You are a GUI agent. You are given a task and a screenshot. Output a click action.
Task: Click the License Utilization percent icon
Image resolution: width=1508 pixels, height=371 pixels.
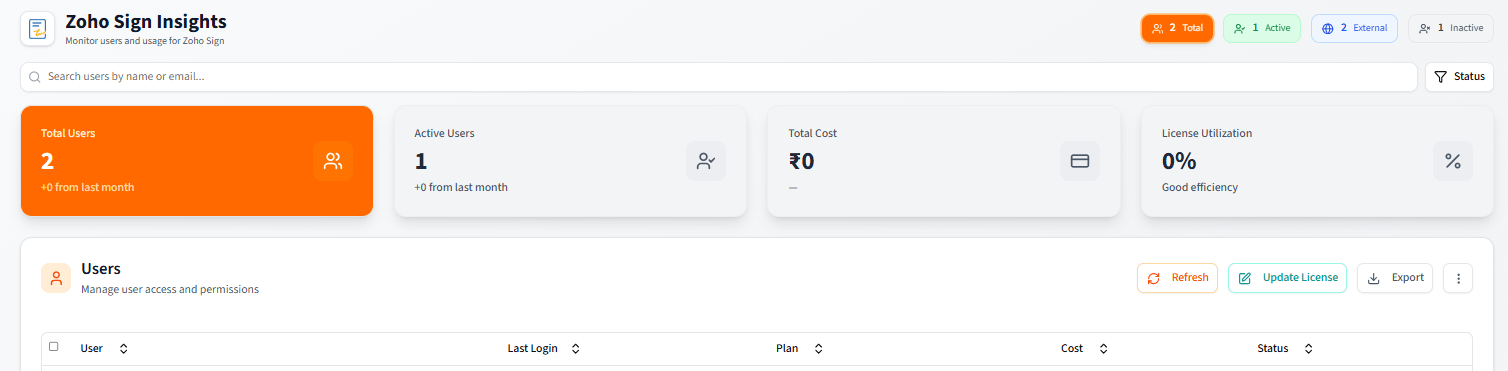click(1453, 161)
